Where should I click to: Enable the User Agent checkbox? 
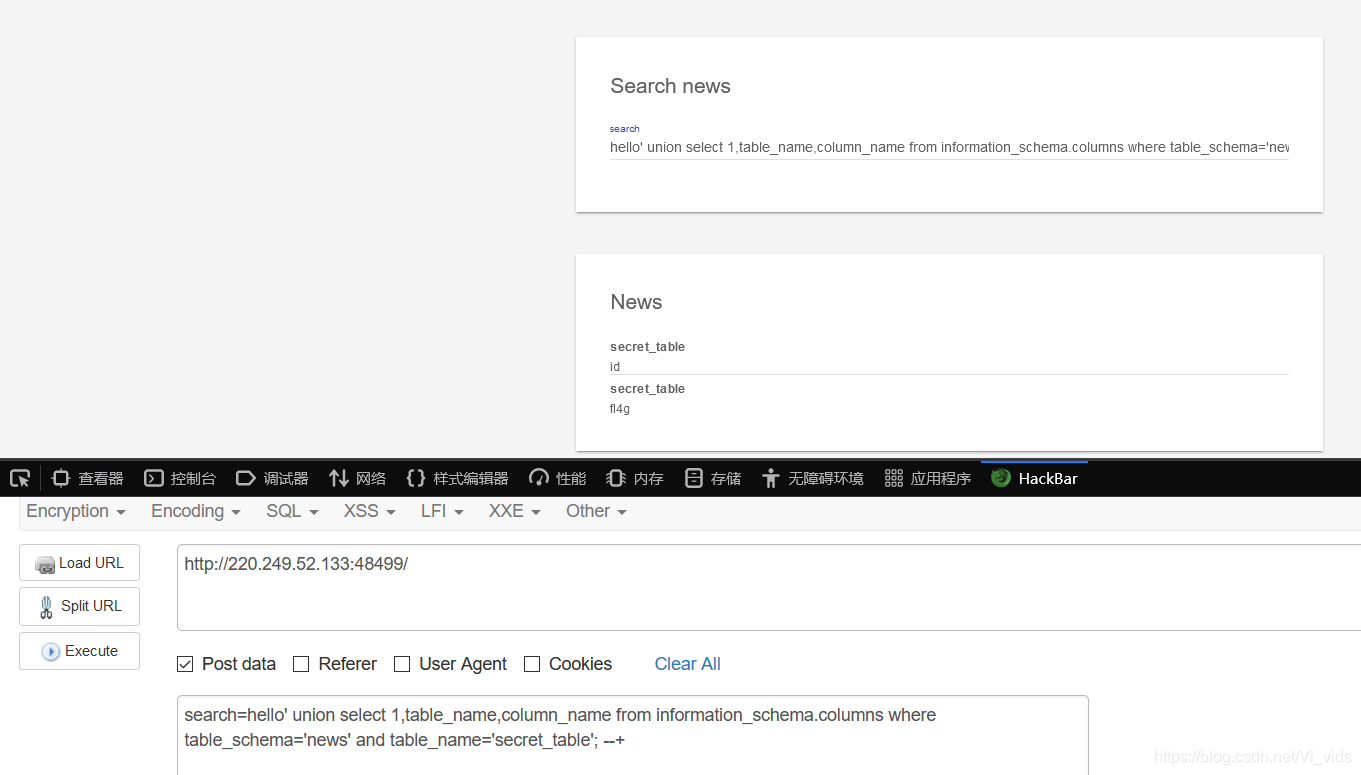(x=402, y=664)
